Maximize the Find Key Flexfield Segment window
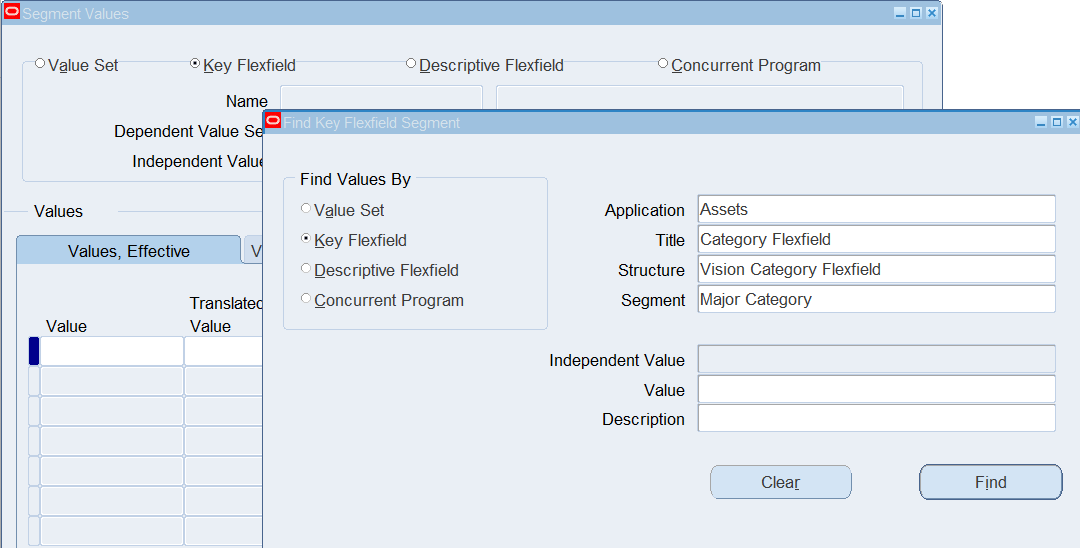Image resolution: width=1080 pixels, height=548 pixels. point(1057,122)
